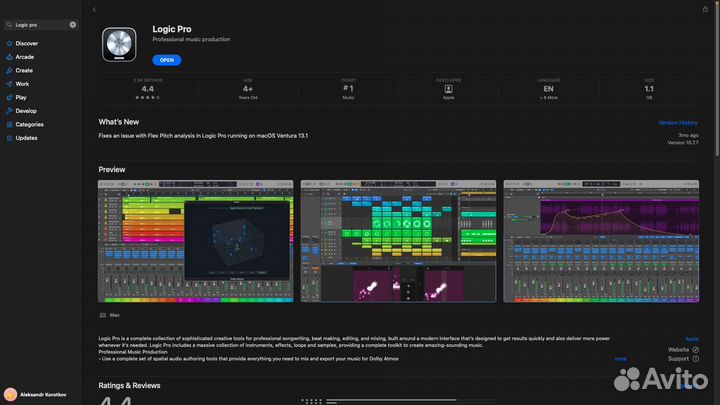The image size is (720, 405).
Task: Click the #1 Music chart ranking
Action: pos(348,89)
